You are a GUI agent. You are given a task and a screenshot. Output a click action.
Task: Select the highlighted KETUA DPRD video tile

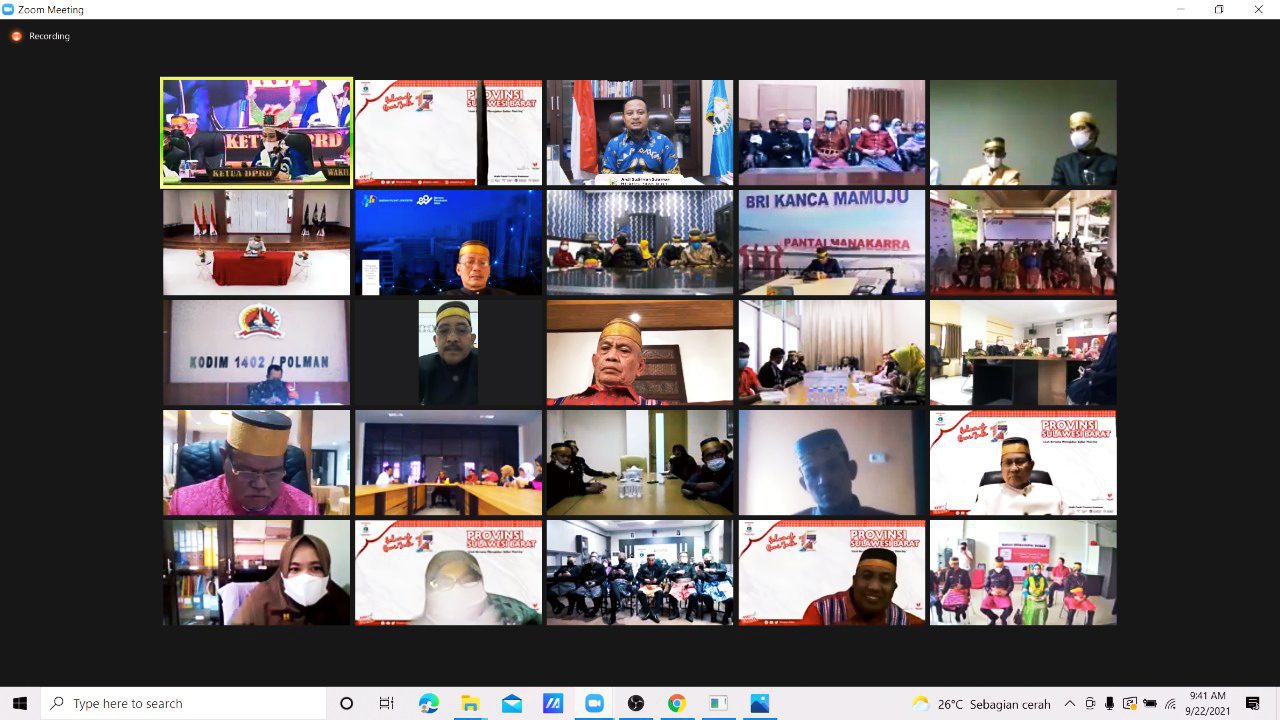pyautogui.click(x=257, y=133)
